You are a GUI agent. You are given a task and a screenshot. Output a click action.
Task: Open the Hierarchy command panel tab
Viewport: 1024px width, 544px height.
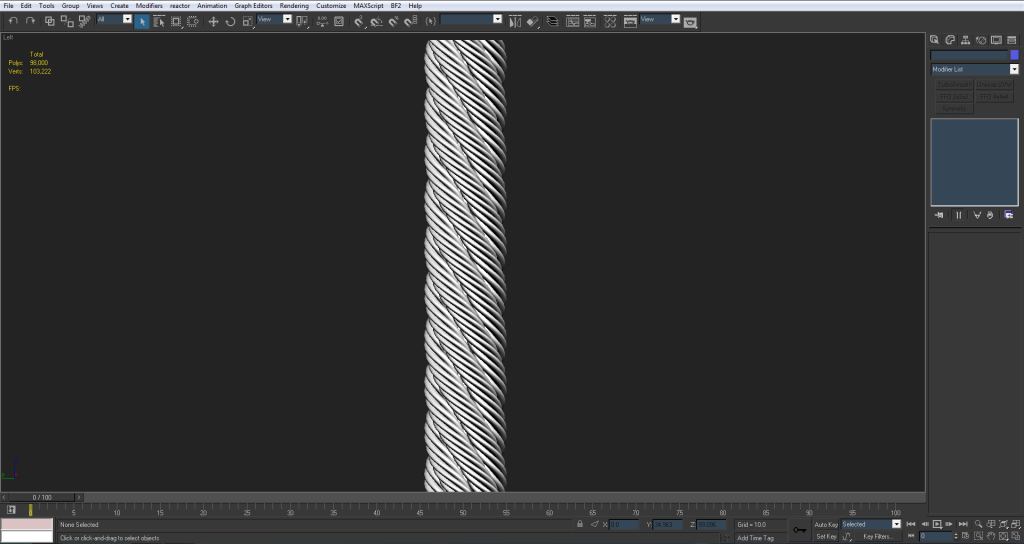pos(966,40)
